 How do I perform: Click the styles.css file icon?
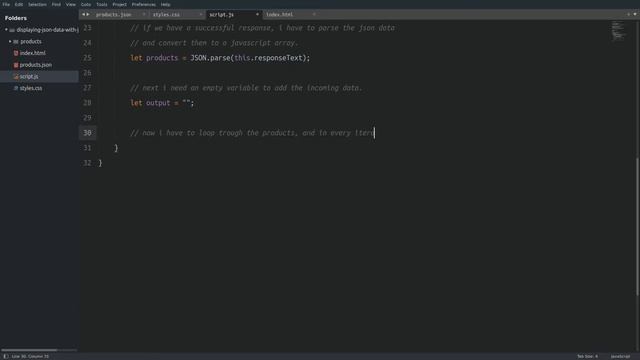(16, 88)
